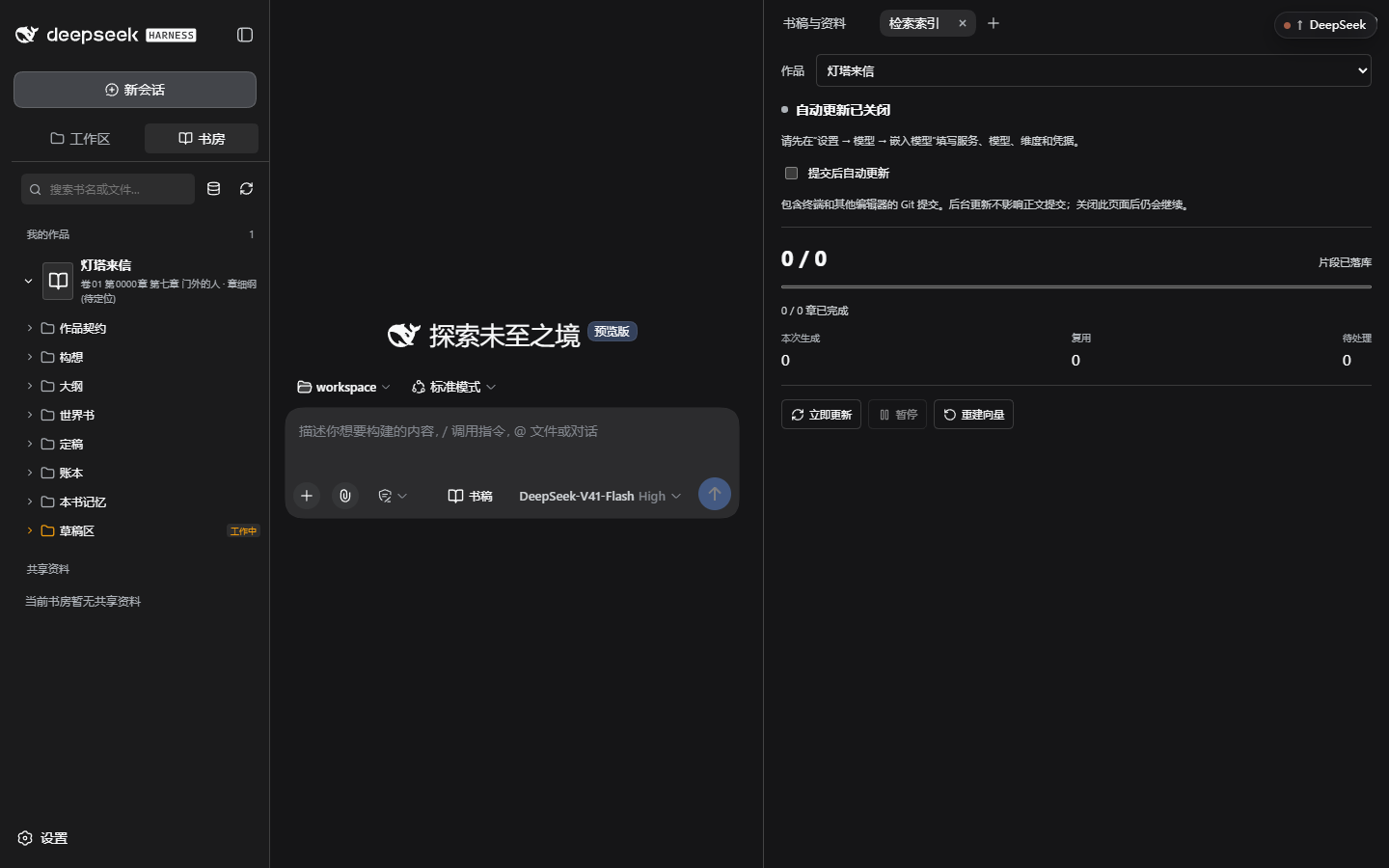Open the 书稿与资料 tab
1389x868 pixels.
click(814, 23)
